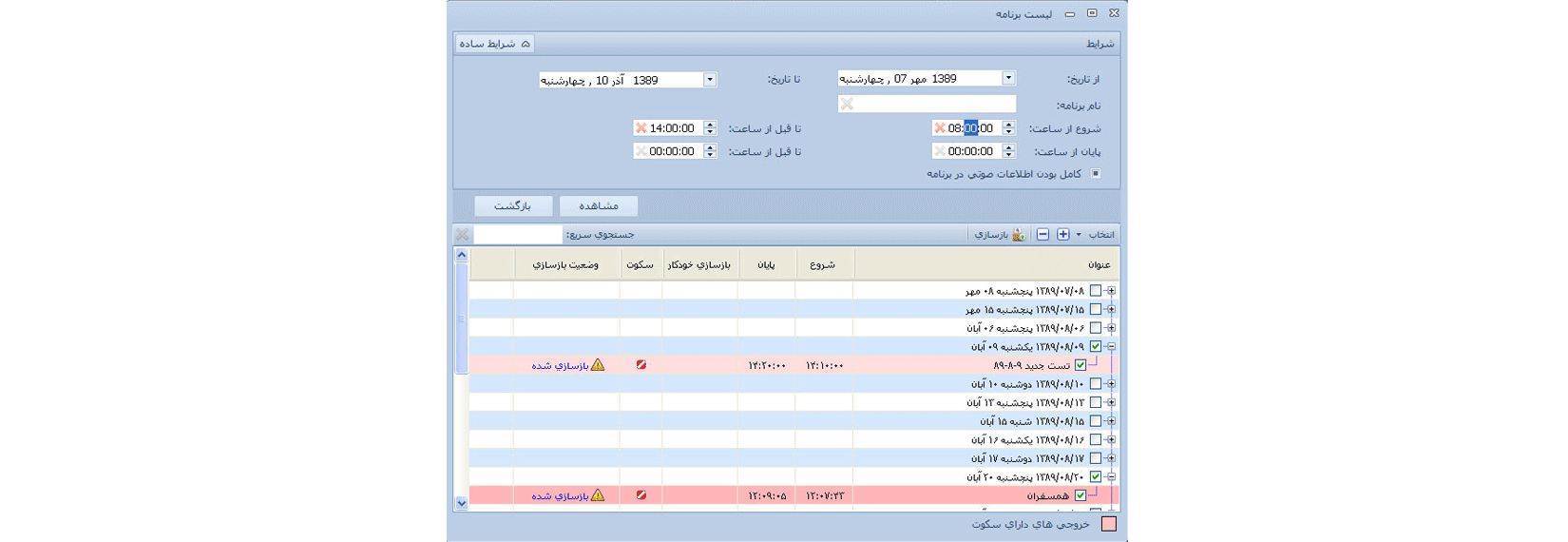
Task: Toggle the کامل بودن اطلاعات صوتی checkbox
Action: [x=1096, y=174]
